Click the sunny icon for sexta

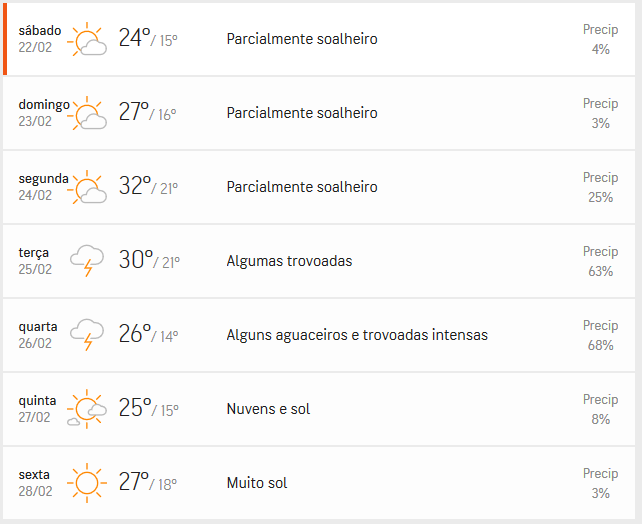click(87, 483)
